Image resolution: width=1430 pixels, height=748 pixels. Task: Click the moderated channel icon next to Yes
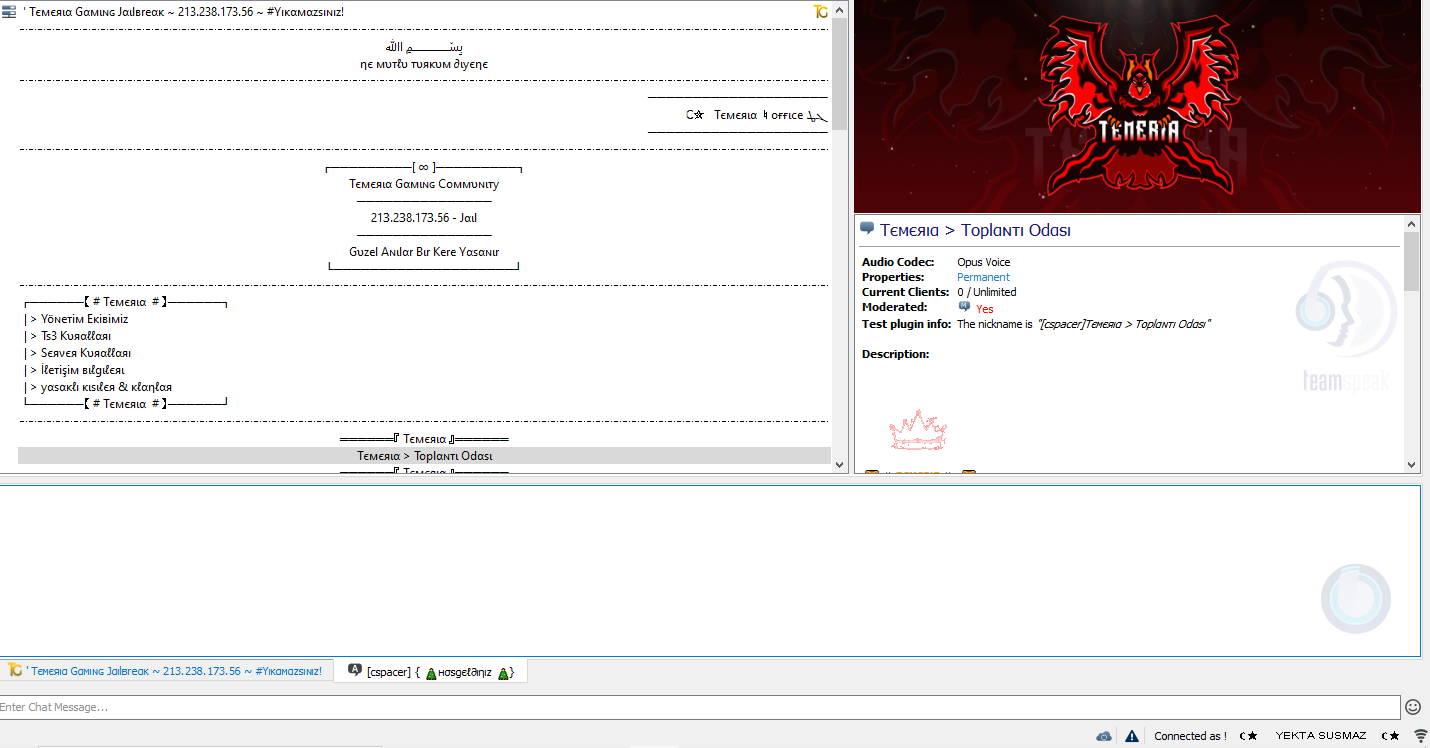tap(964, 307)
